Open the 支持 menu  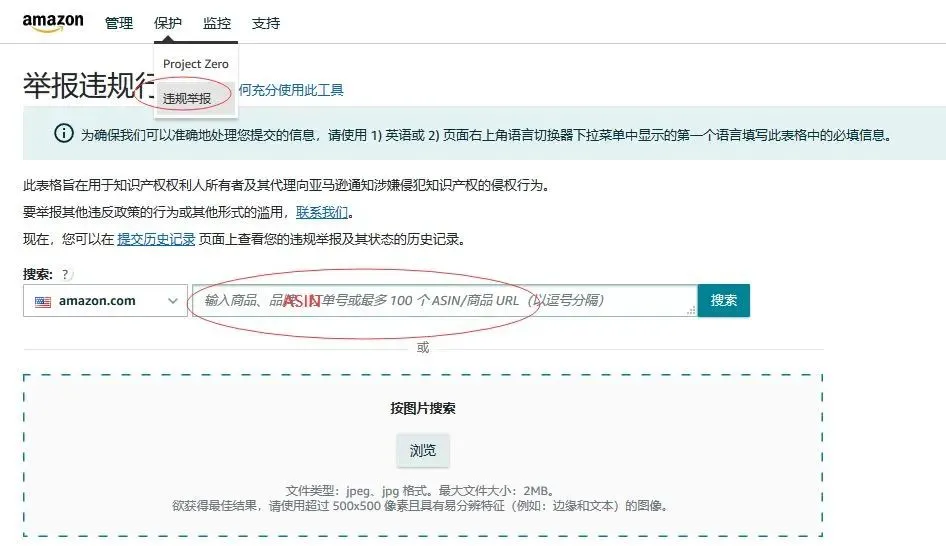(x=265, y=23)
